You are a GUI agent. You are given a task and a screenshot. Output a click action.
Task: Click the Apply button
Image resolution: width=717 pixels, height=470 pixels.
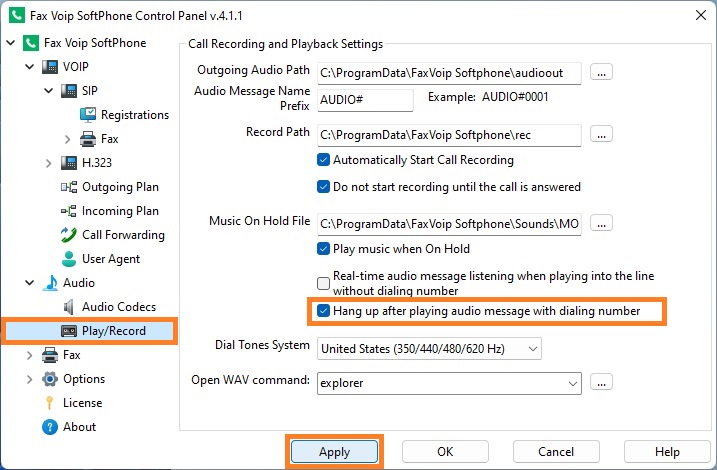334,452
